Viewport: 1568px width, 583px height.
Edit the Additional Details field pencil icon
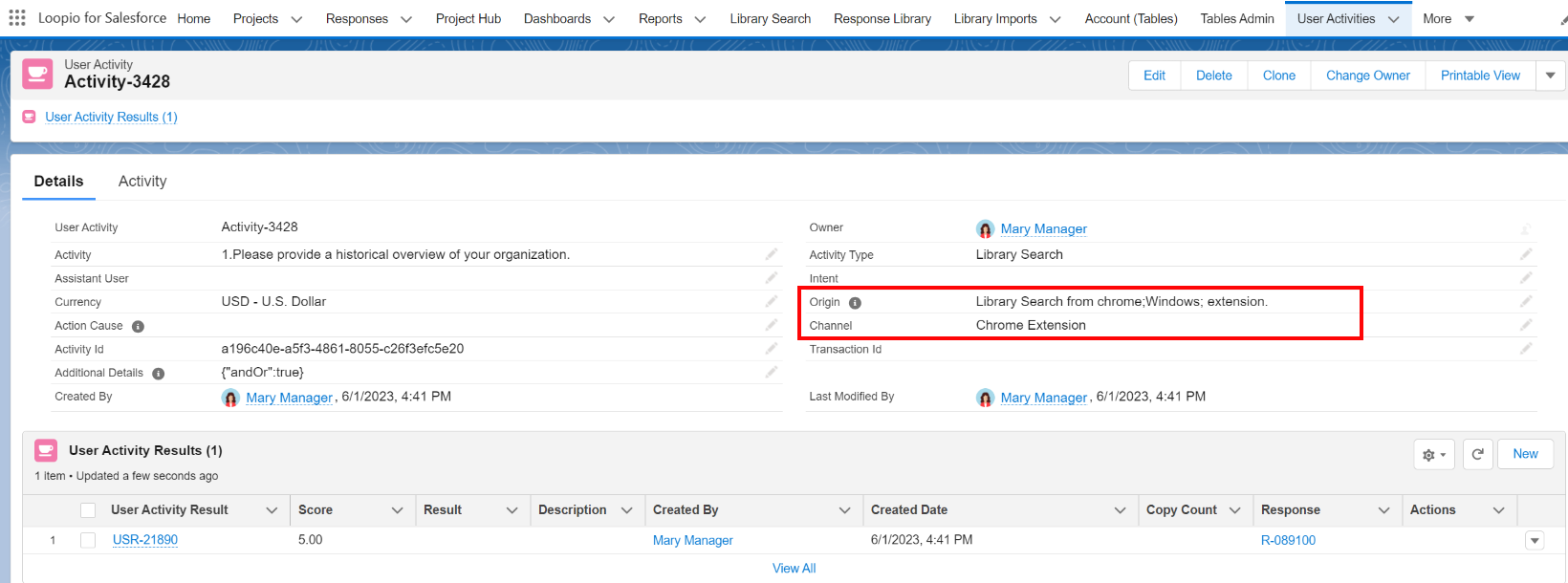click(771, 372)
